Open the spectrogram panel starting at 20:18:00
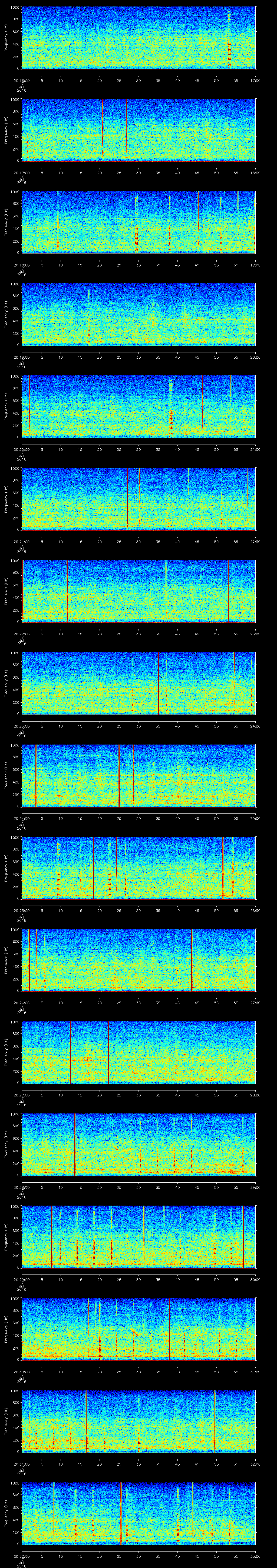Viewport: 277px width, 1568px height. (139, 222)
